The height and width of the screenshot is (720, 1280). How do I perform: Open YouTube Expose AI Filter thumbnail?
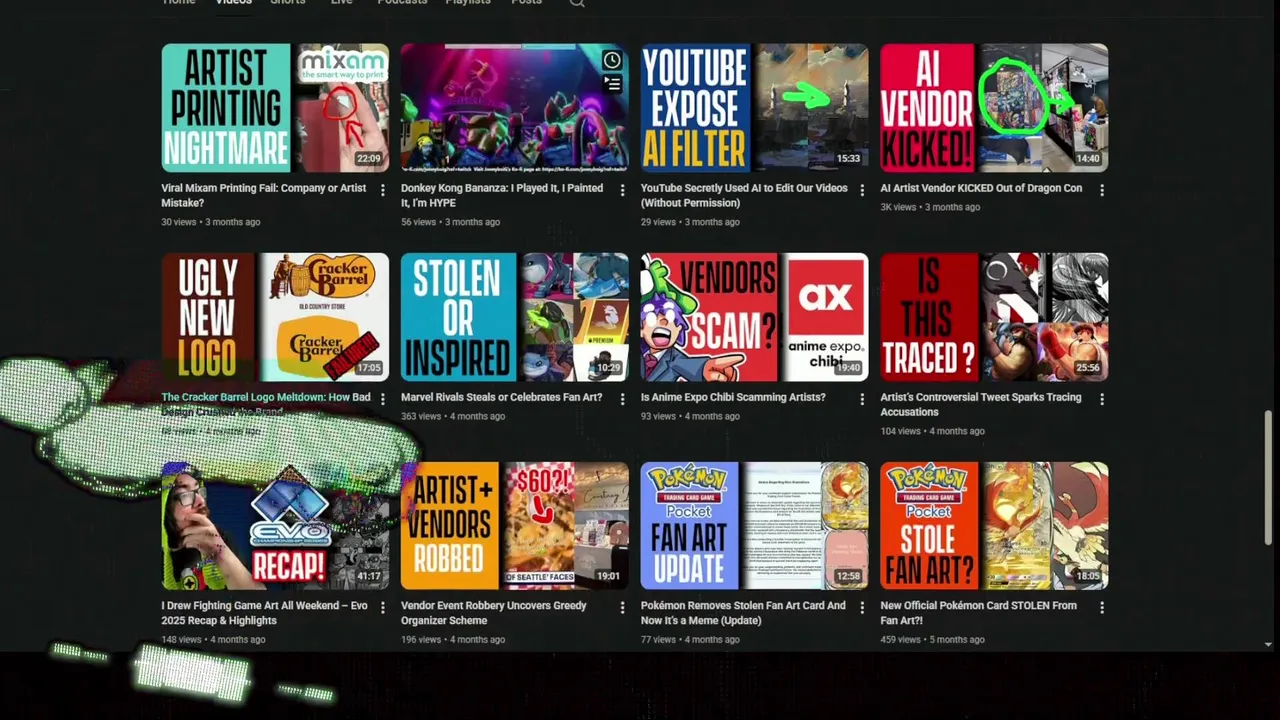pos(755,108)
